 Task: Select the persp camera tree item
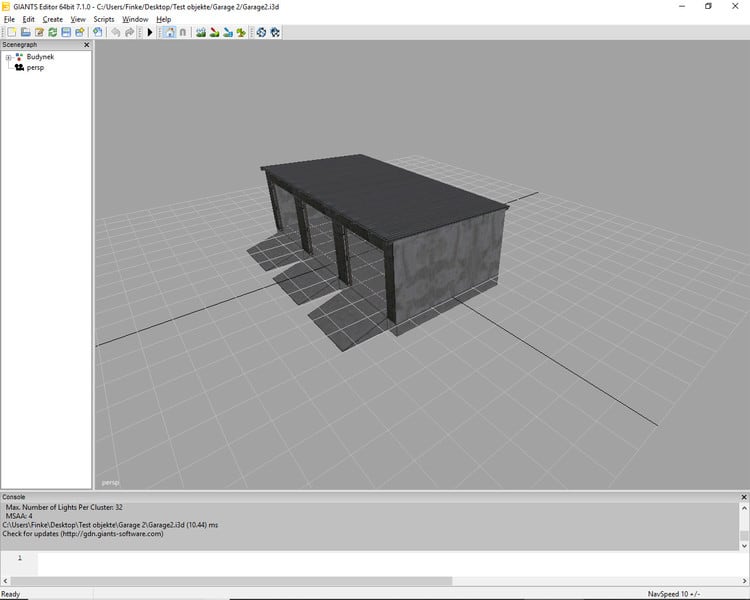pyautogui.click(x=35, y=68)
